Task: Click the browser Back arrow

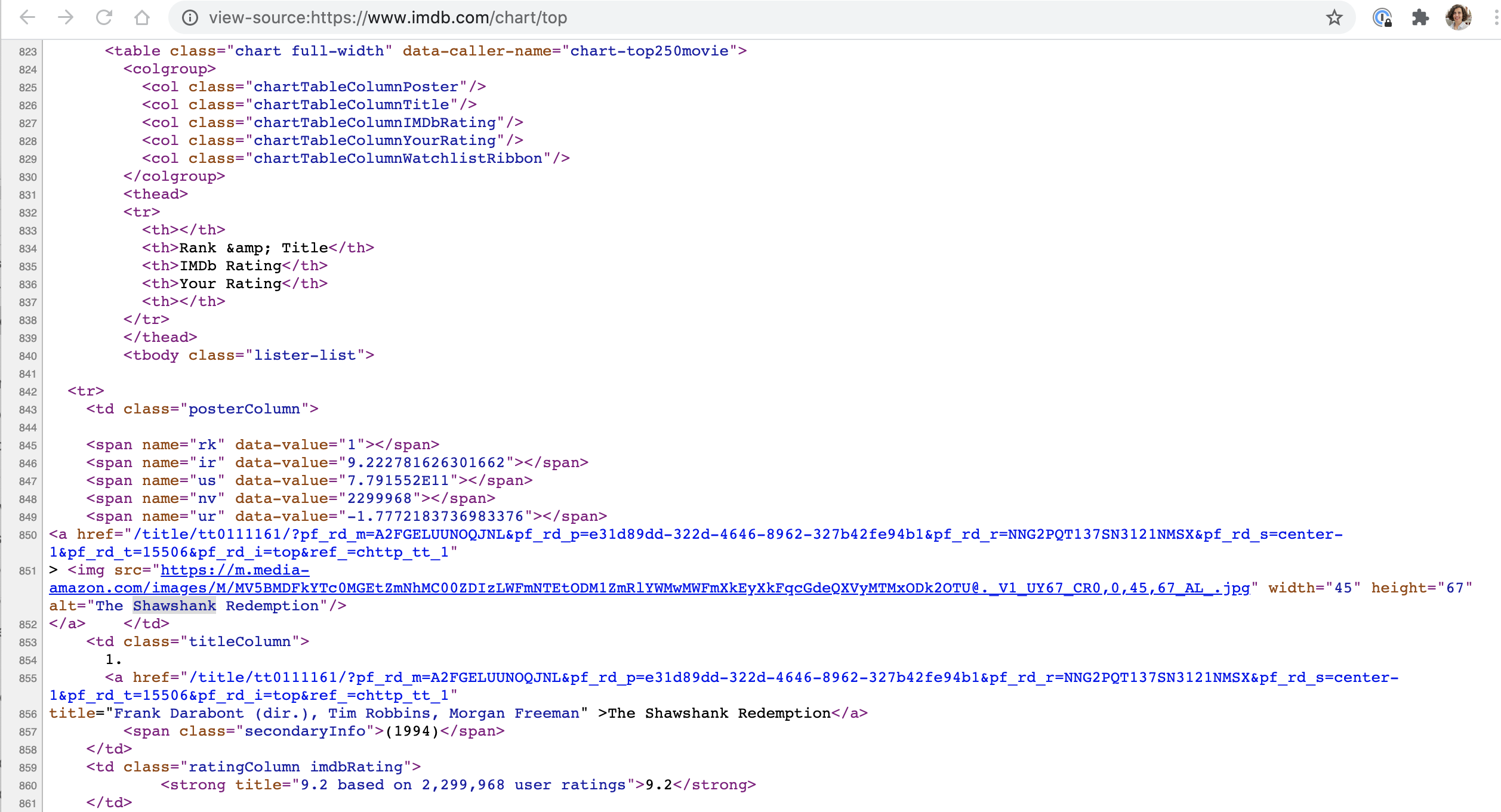Action: tap(27, 17)
